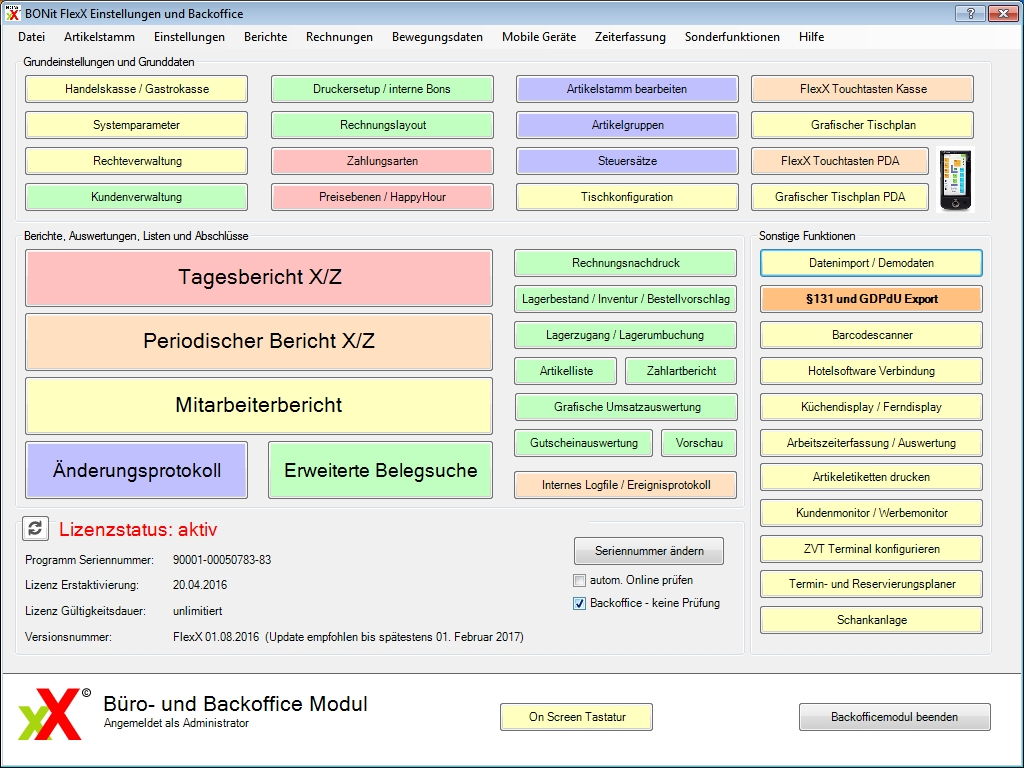This screenshot has height=768, width=1024.
Task: Open Schankanlage settings
Action: tap(871, 620)
